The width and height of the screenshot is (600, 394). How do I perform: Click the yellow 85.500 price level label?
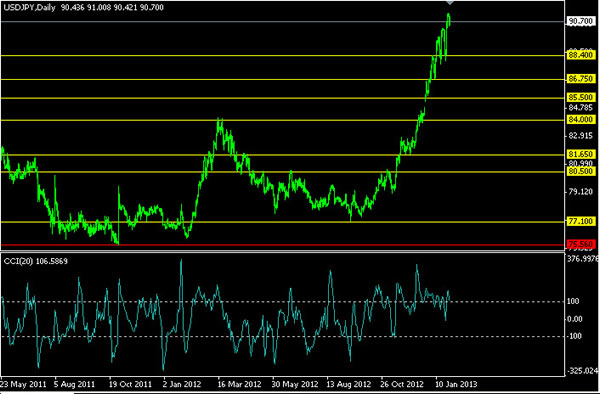click(580, 98)
